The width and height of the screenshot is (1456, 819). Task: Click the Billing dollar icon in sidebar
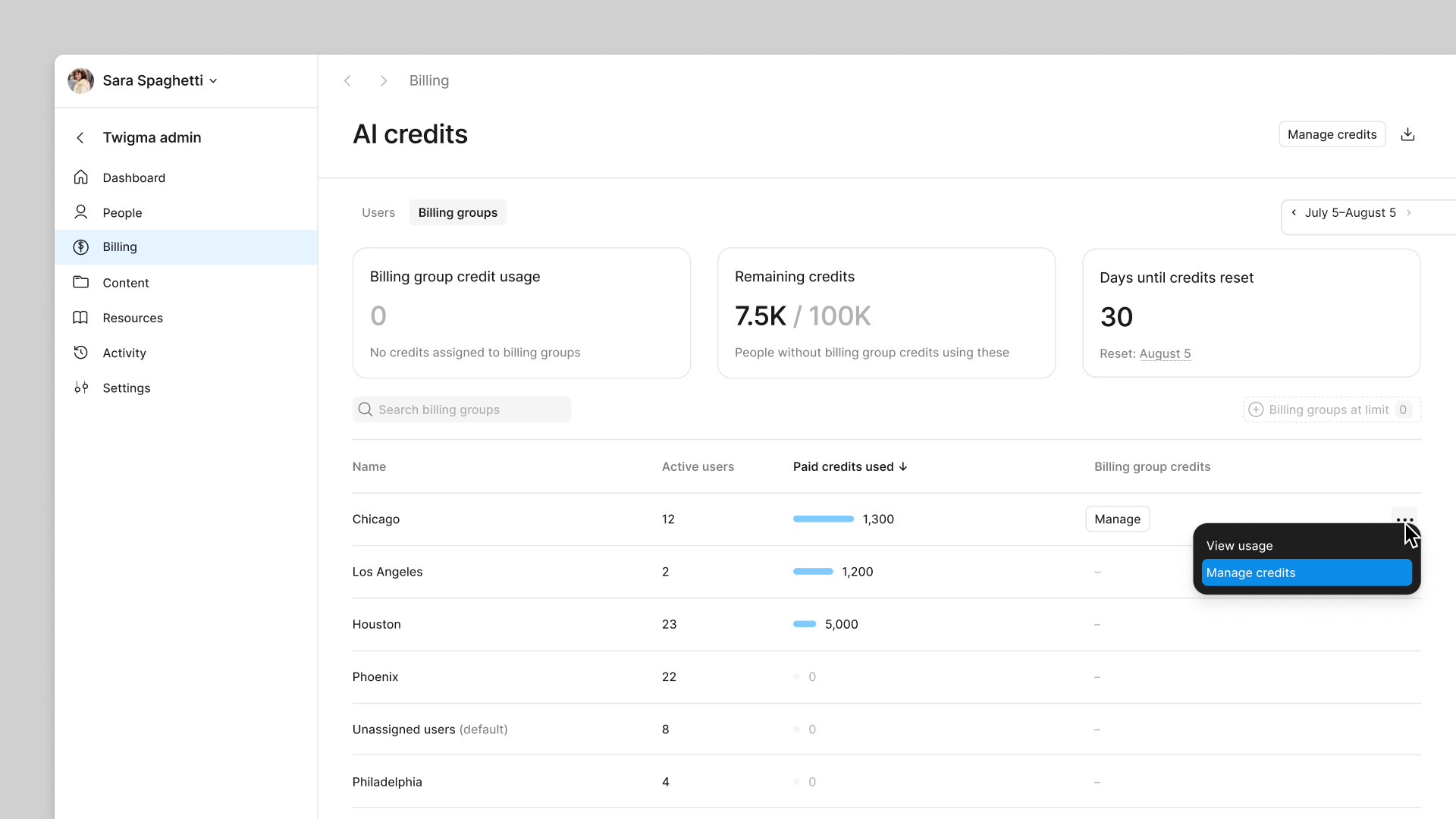pos(80,246)
